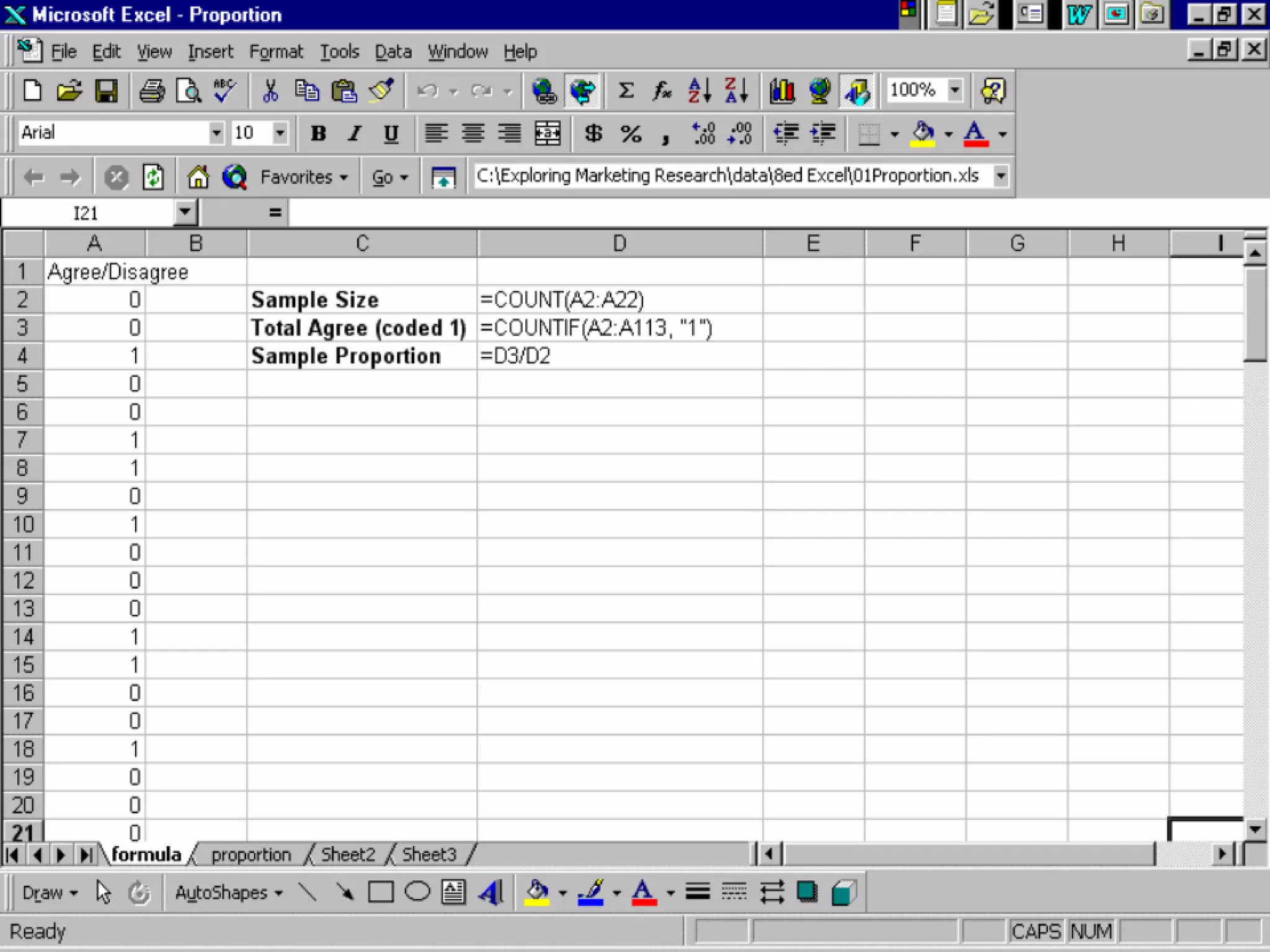Click the Sort Ascending icon
The width and height of the screenshot is (1270, 952).
(699, 91)
